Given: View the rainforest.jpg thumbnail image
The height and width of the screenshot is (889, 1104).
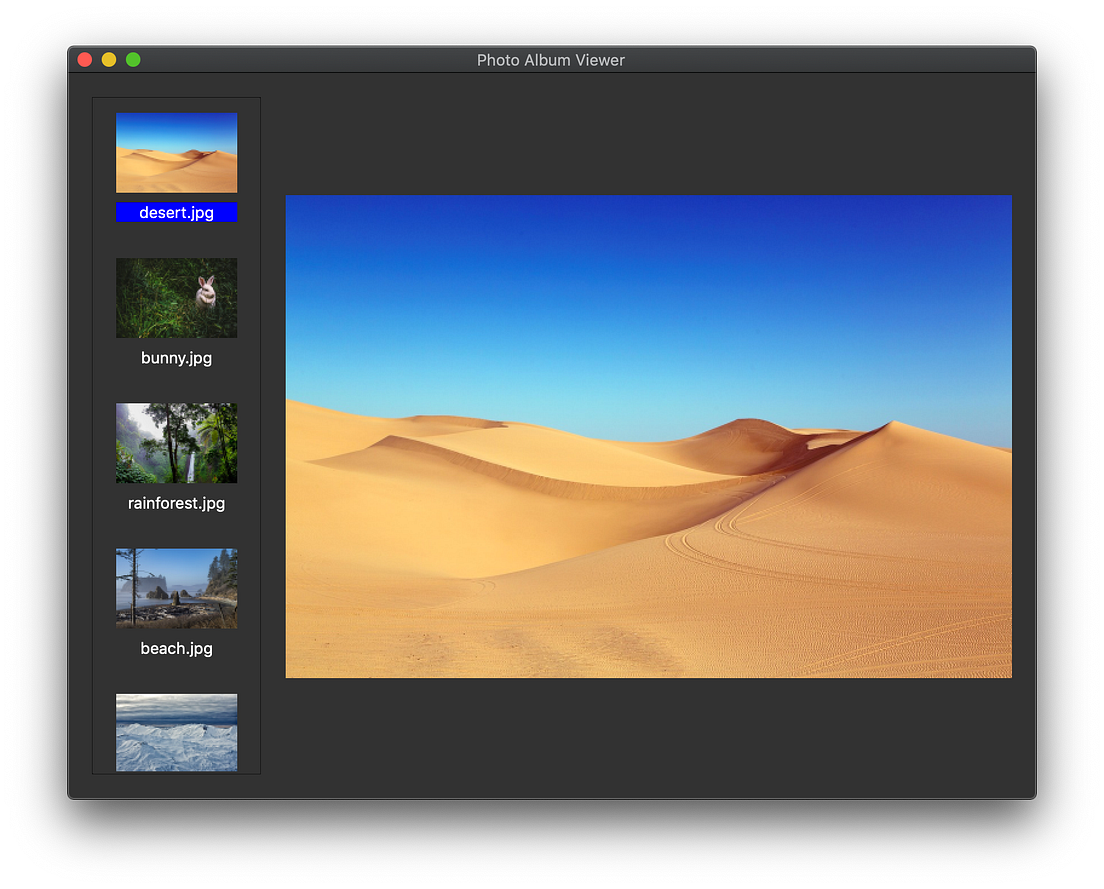Looking at the screenshot, I should tap(176, 443).
